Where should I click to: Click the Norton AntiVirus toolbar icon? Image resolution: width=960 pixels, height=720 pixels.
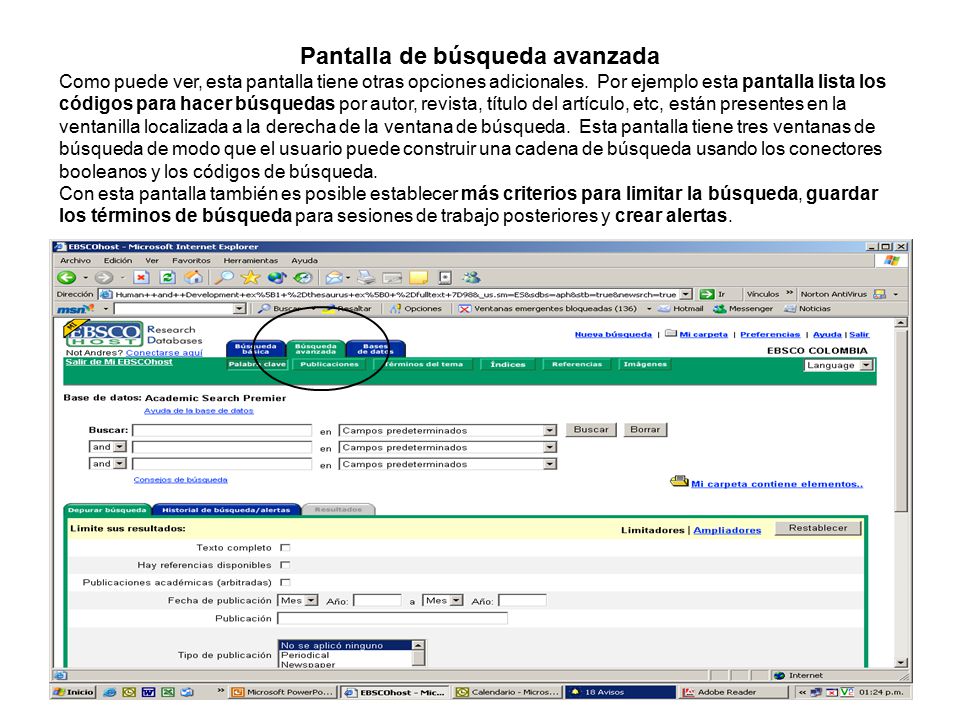[880, 294]
